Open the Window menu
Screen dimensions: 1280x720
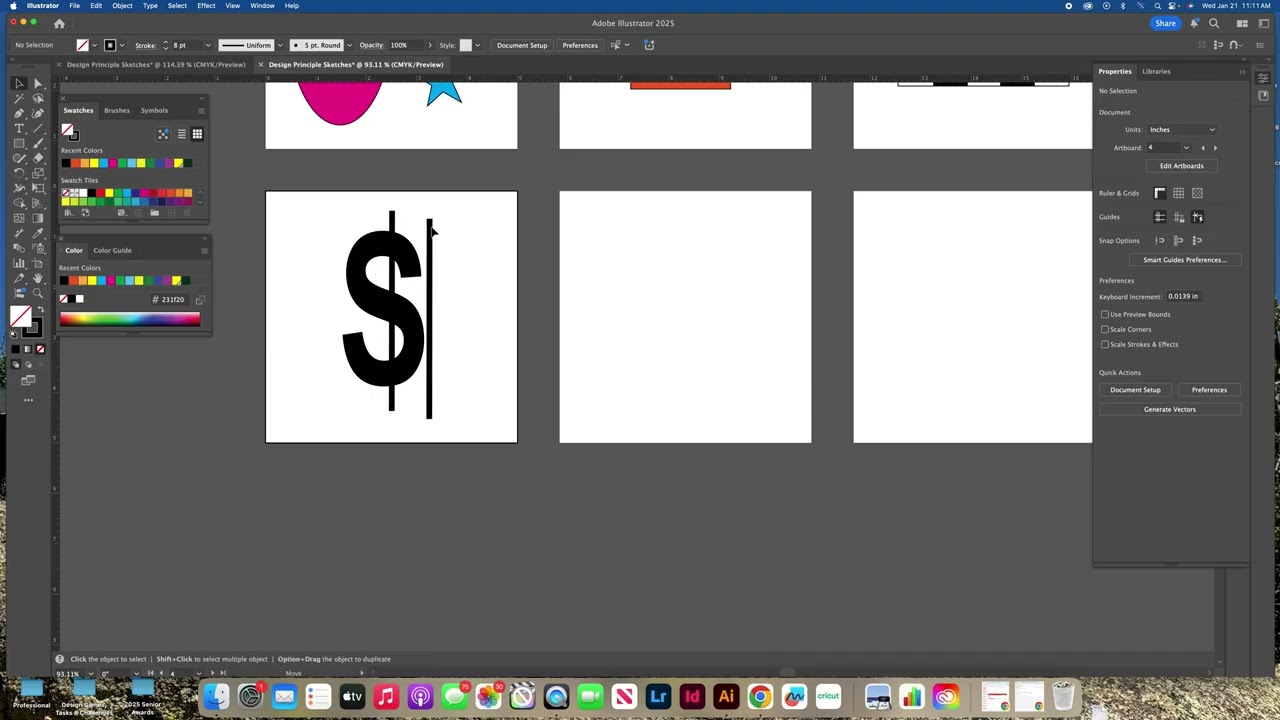[x=262, y=6]
